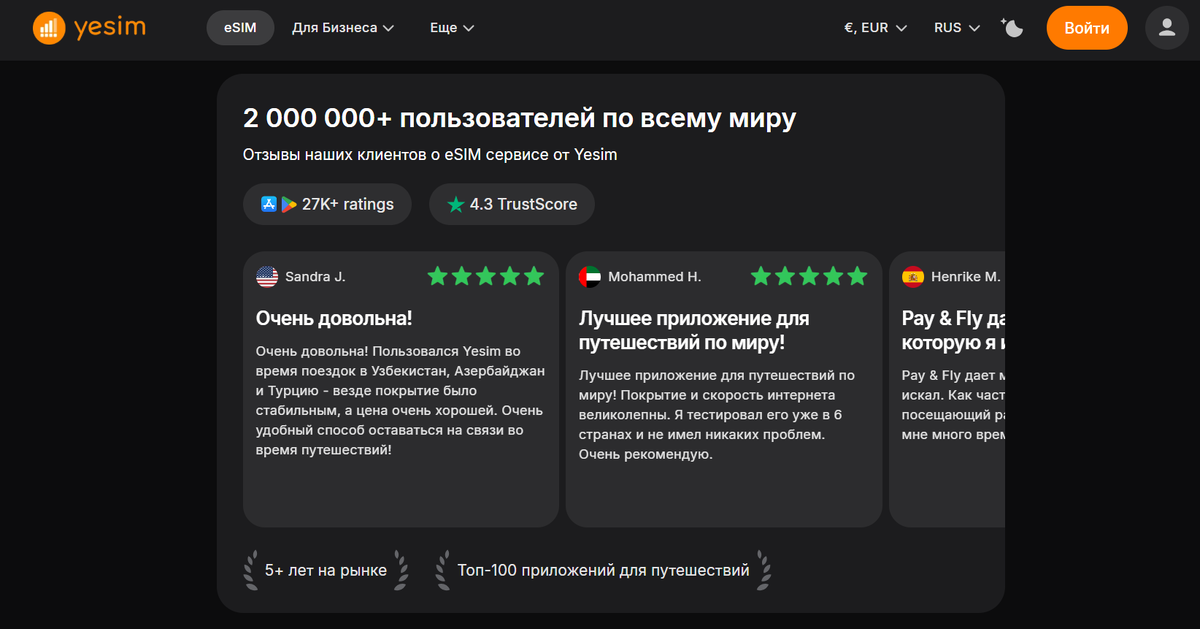Click the Spanish flag on Henrike M. review

[x=911, y=276]
